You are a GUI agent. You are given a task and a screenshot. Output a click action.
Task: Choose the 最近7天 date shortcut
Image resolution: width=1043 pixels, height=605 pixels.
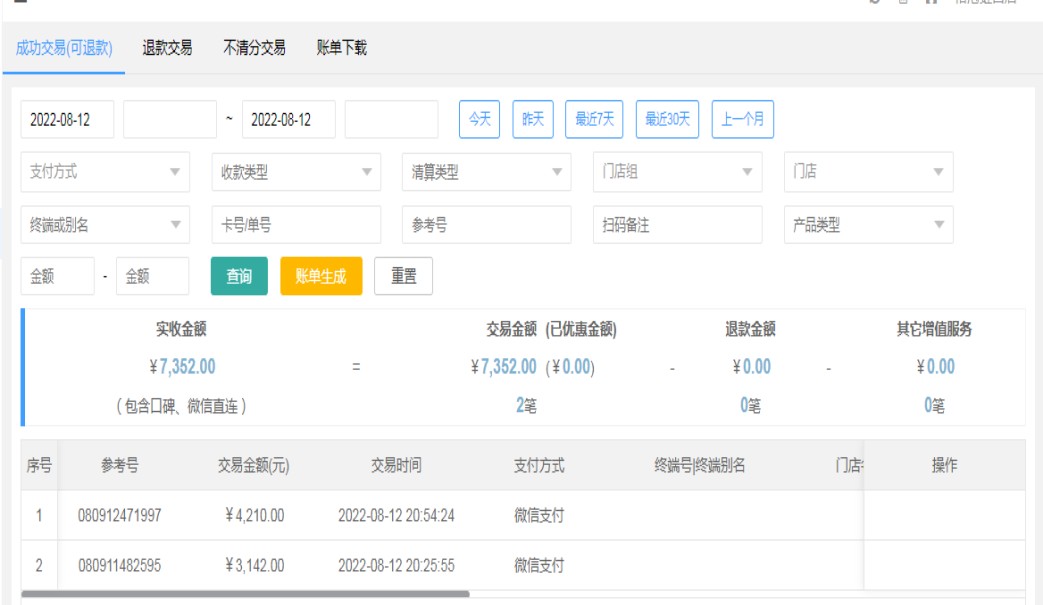[594, 120]
